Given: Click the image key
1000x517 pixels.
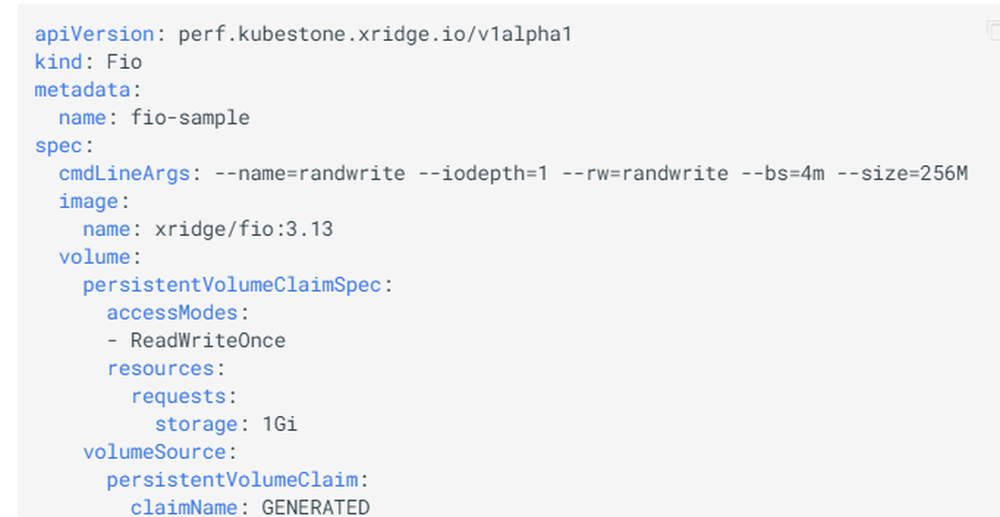Looking at the screenshot, I should [88, 201].
